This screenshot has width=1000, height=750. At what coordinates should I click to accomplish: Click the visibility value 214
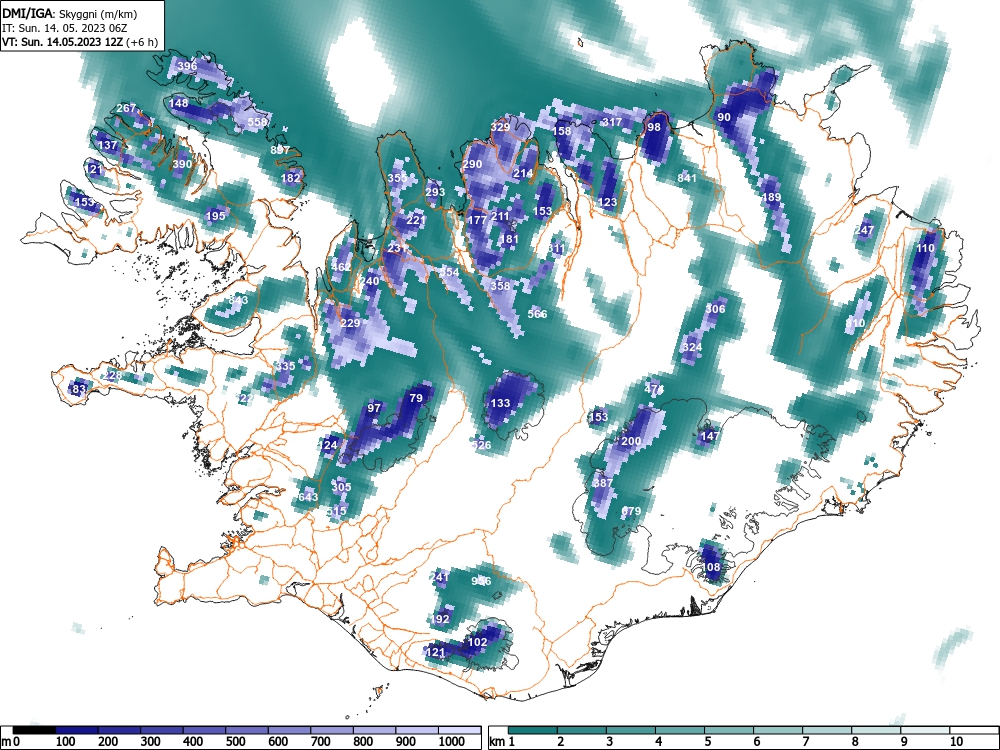point(523,173)
